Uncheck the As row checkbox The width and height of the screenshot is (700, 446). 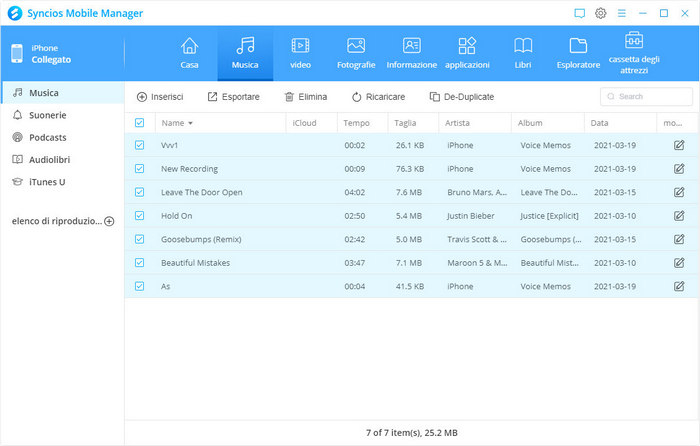click(139, 286)
